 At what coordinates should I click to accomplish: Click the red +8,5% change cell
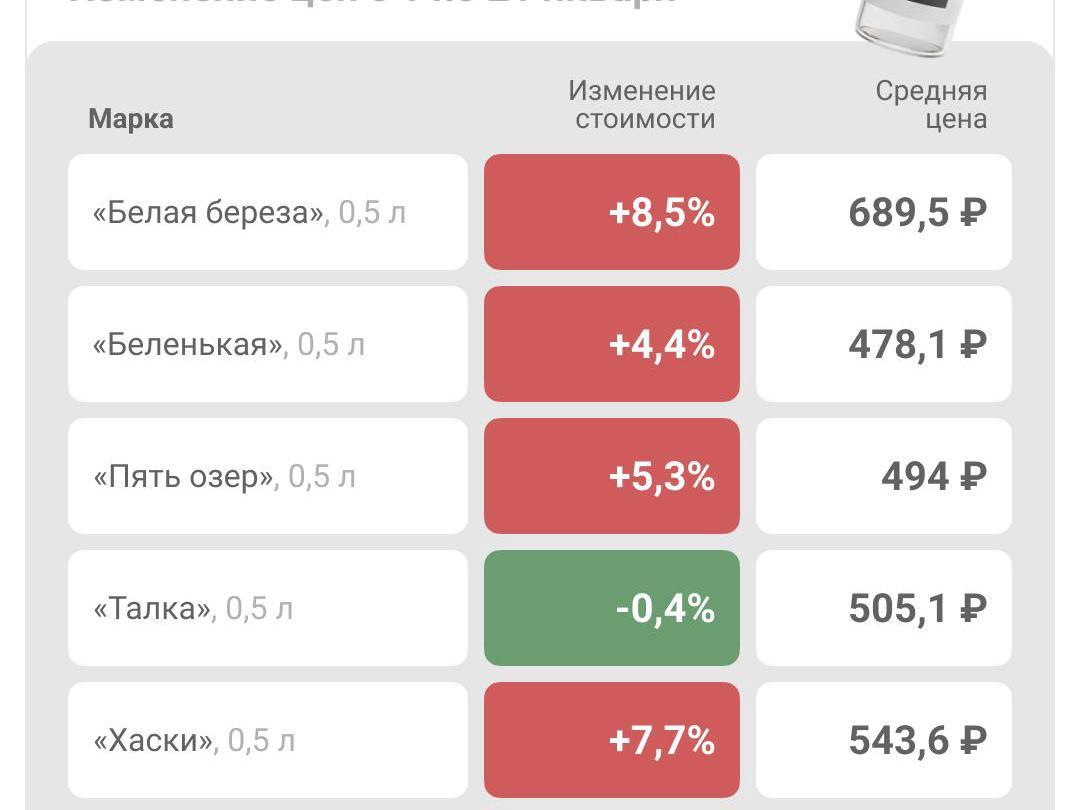click(x=612, y=212)
